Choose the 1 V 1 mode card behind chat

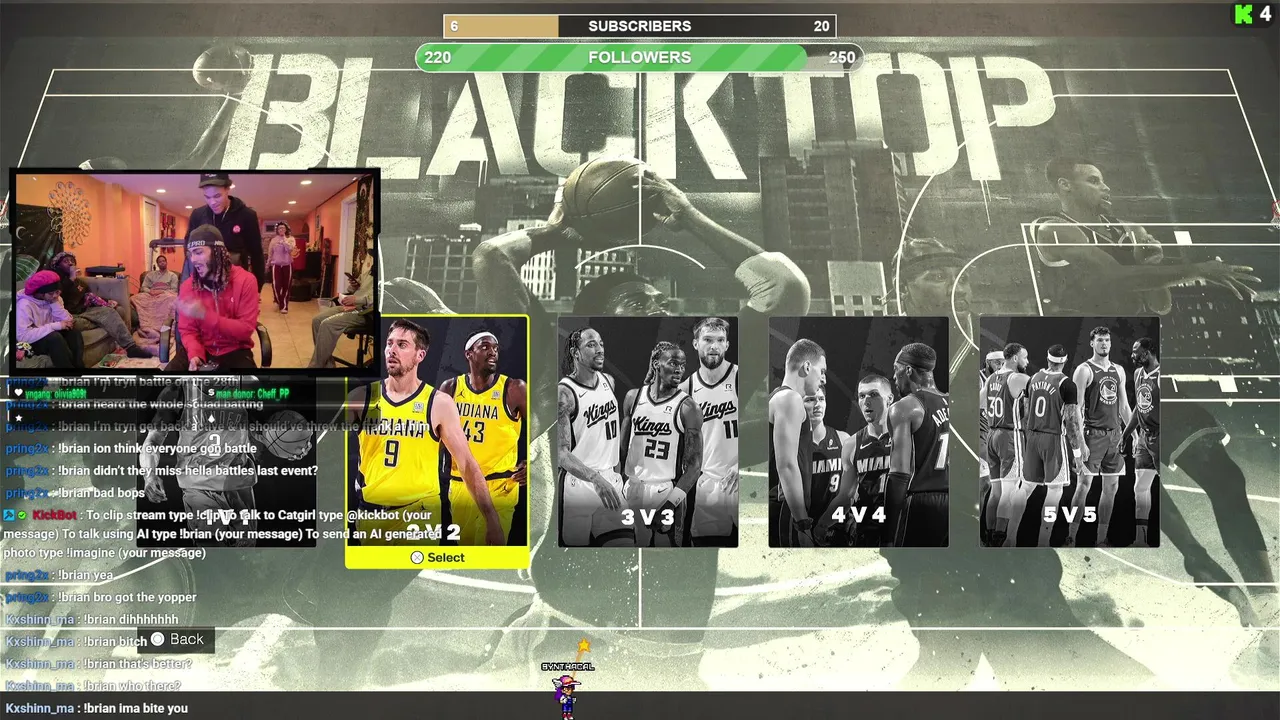pyautogui.click(x=226, y=462)
